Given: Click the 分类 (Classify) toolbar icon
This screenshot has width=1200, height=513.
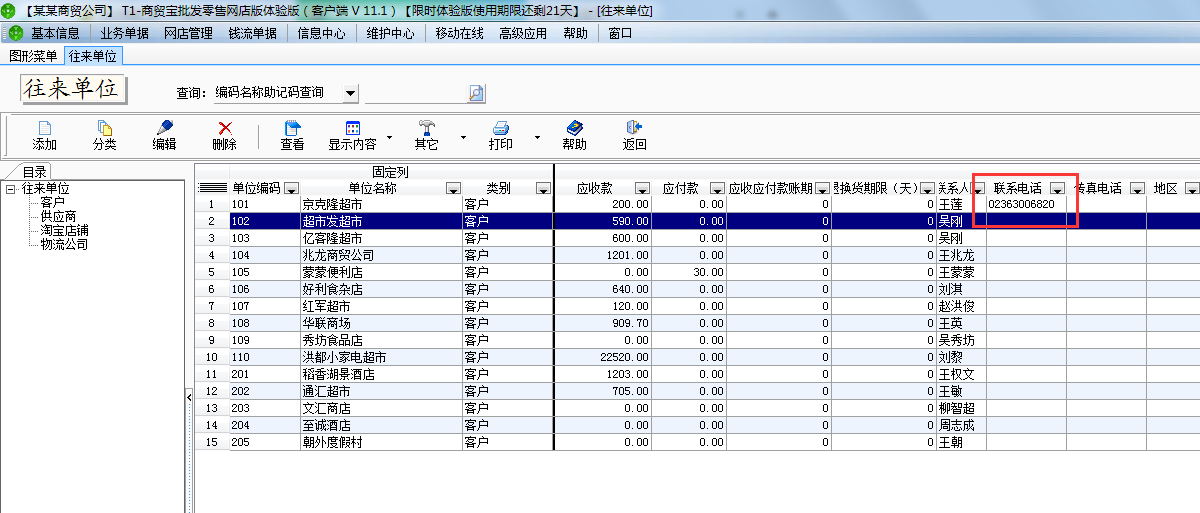Looking at the screenshot, I should [x=104, y=129].
